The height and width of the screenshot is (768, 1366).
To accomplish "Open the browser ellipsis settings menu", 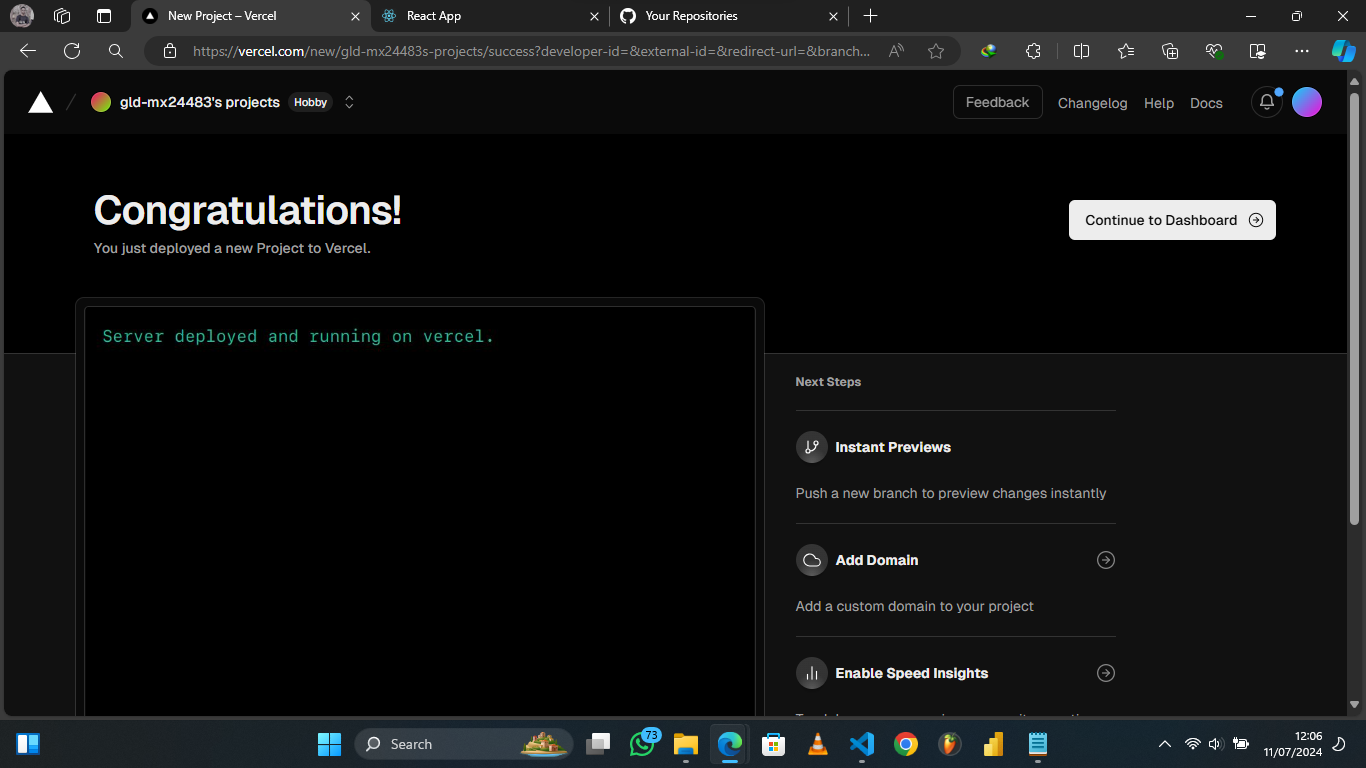I will click(1302, 50).
